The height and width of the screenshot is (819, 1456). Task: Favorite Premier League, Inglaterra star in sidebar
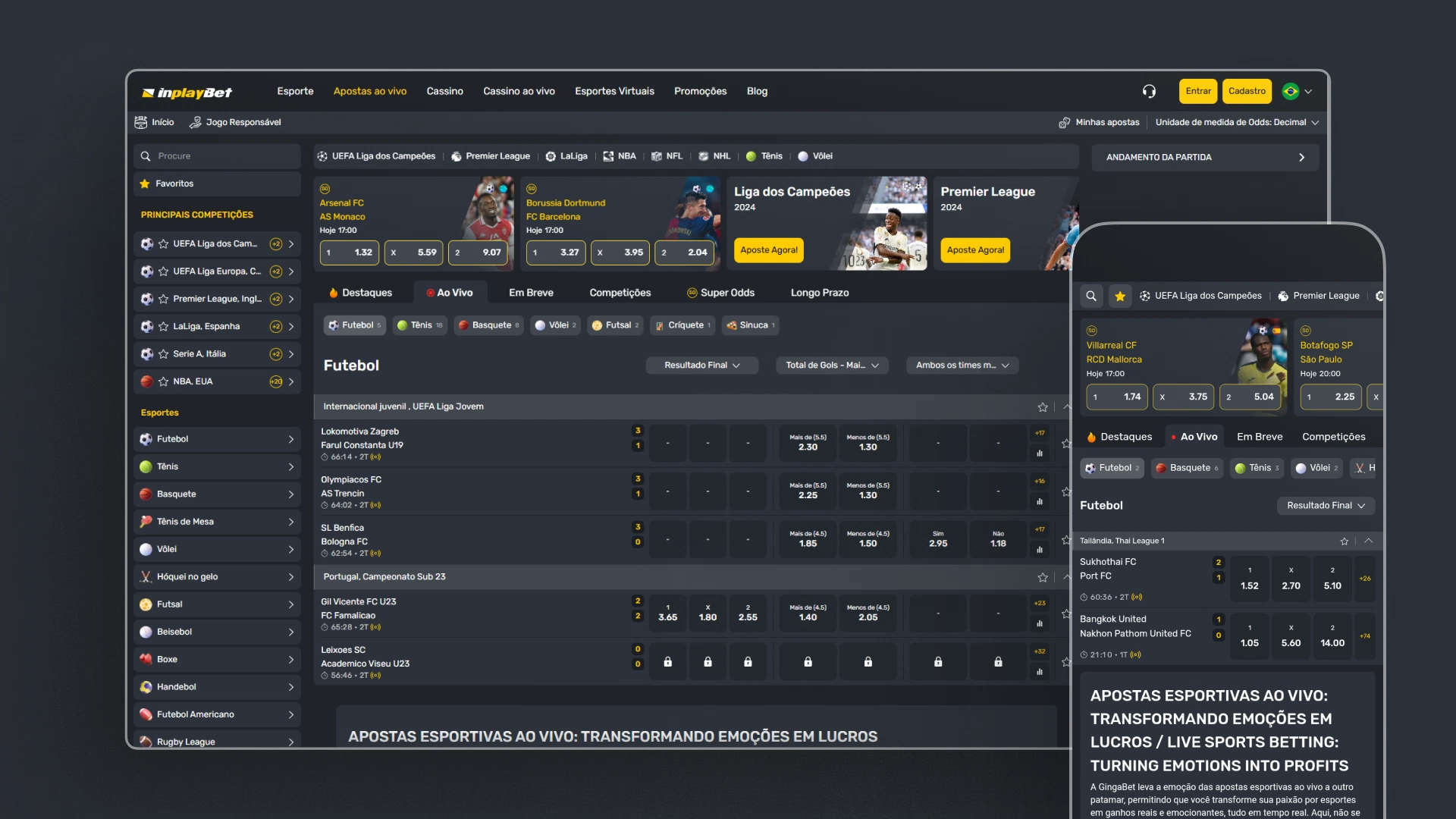pyautogui.click(x=163, y=299)
